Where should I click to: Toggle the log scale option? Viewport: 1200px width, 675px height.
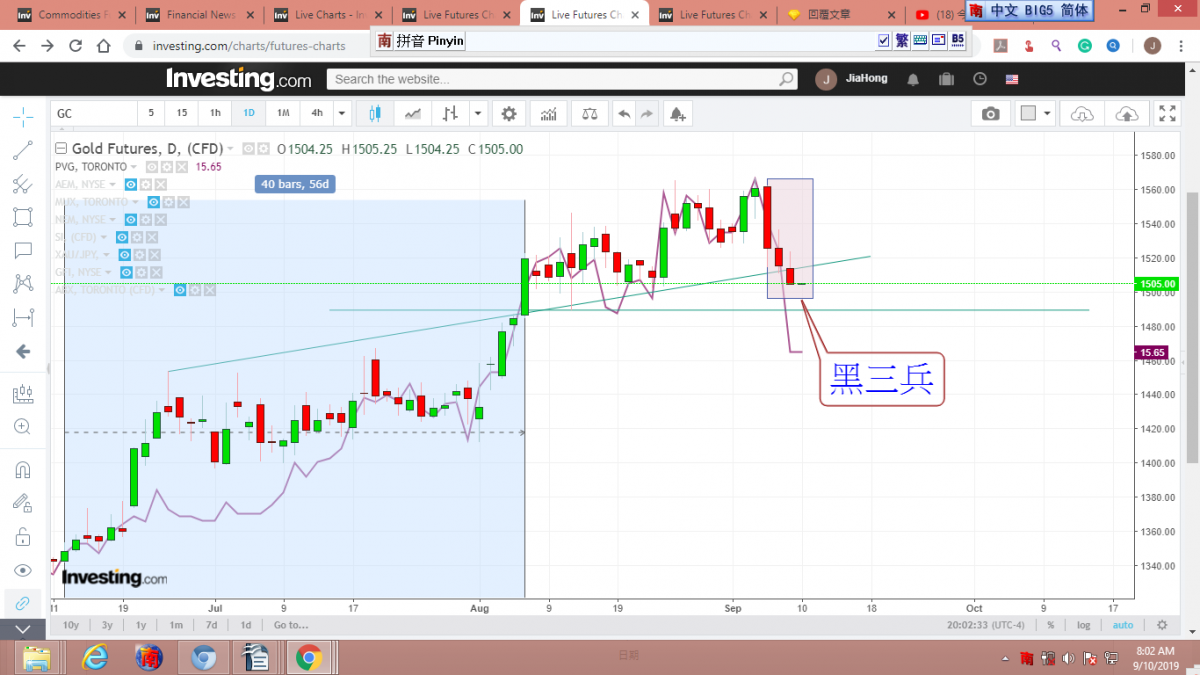click(x=1084, y=625)
